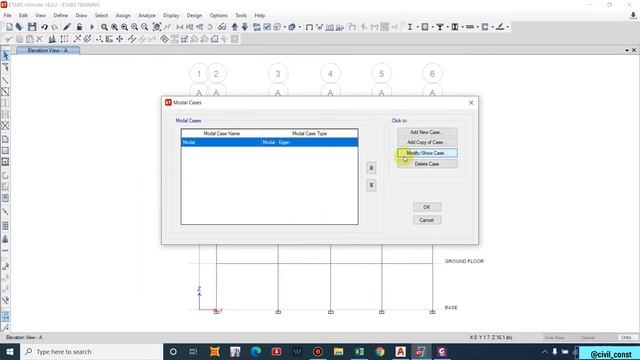Click the snap tool near bottom of left toolbar
Viewport: 640px width, 360px height.
tap(5, 317)
